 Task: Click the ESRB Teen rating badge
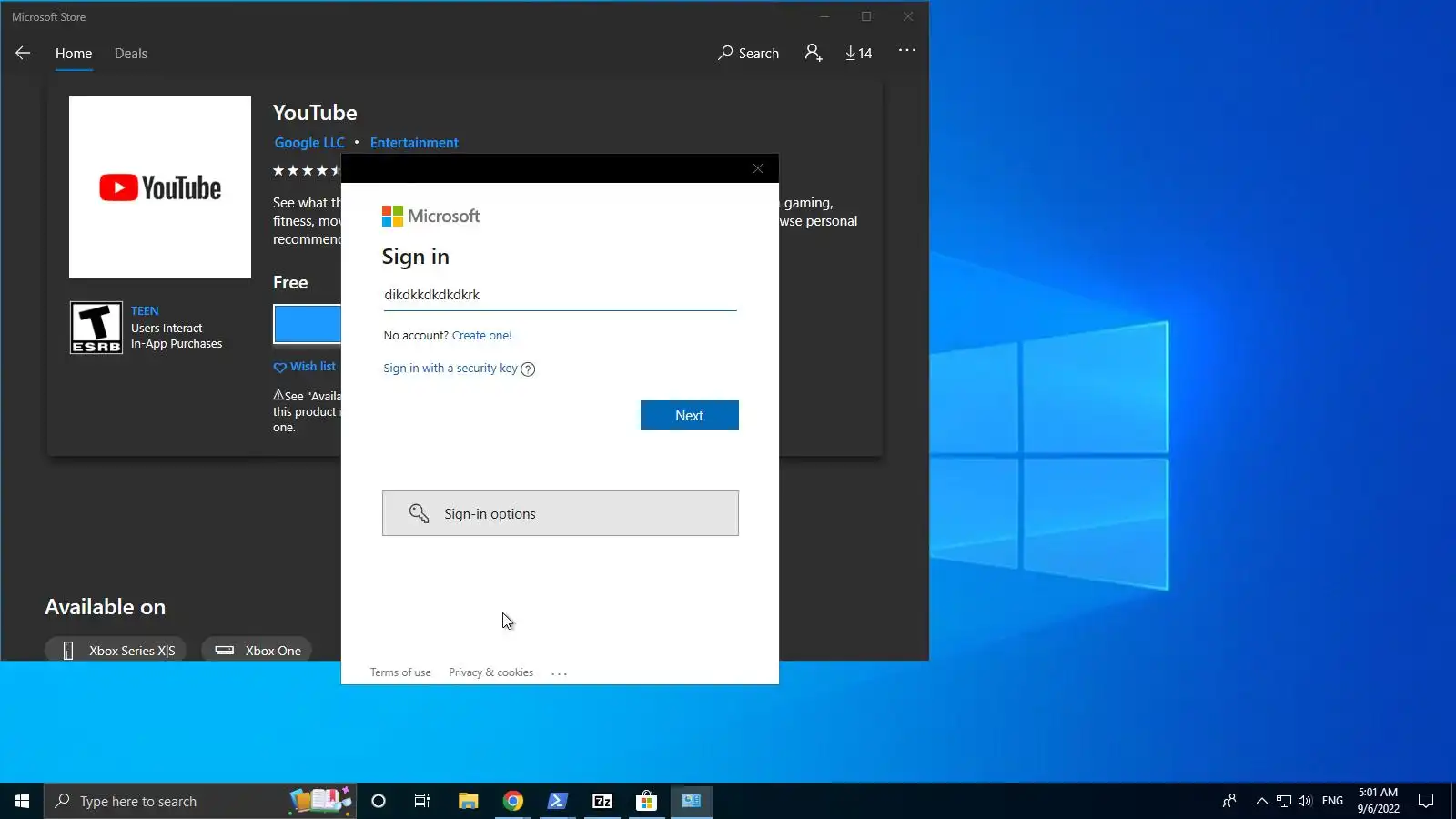click(x=96, y=328)
